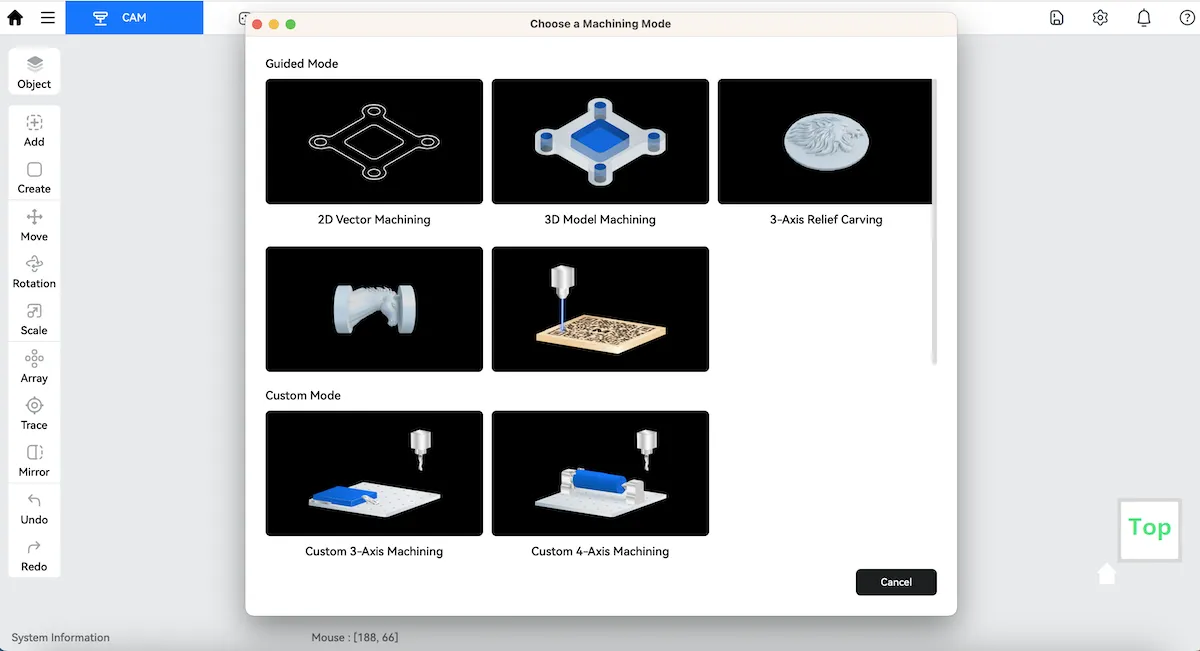Click the Add tool icon
1200x651 pixels.
point(34,123)
